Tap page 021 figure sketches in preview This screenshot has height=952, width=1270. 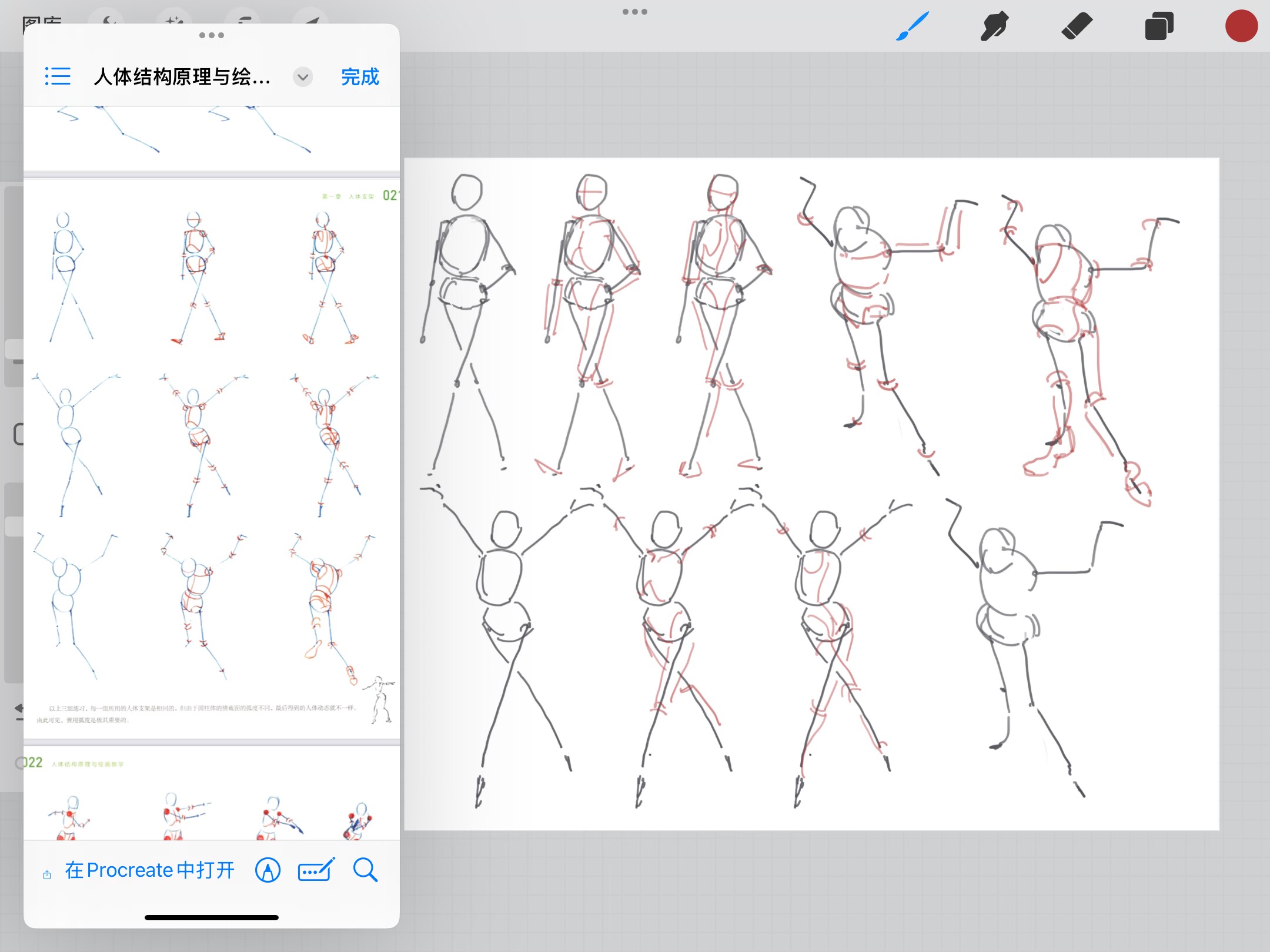(212, 458)
